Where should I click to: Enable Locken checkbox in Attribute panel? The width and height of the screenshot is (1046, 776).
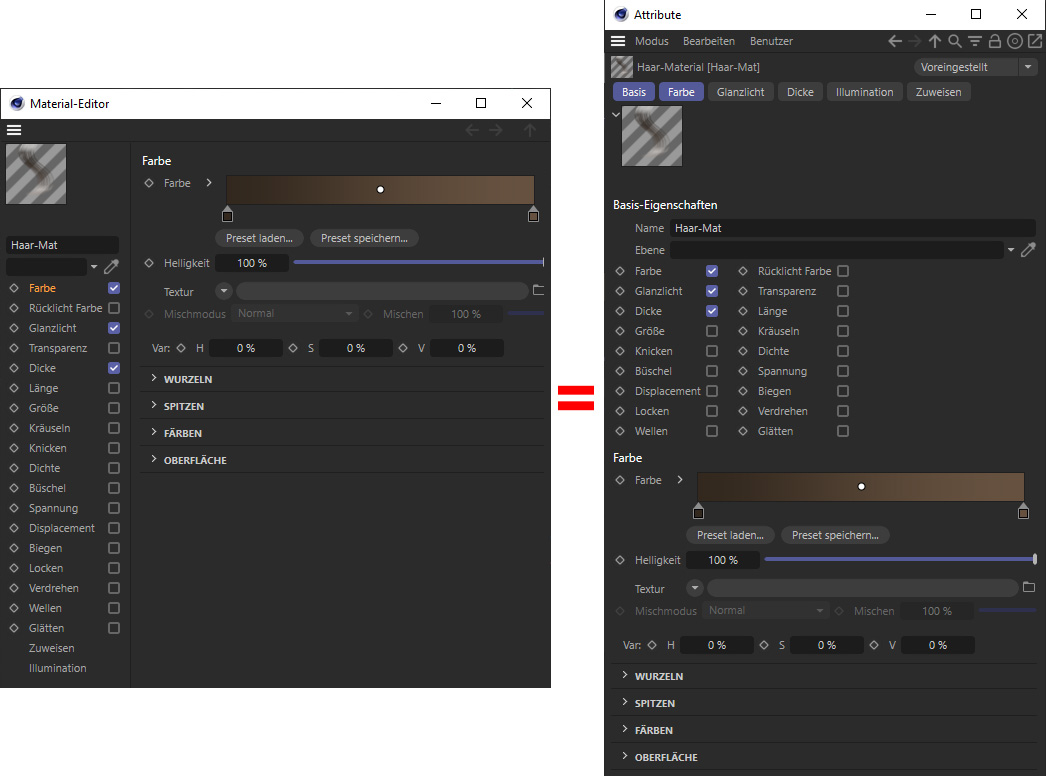pyautogui.click(x=712, y=411)
